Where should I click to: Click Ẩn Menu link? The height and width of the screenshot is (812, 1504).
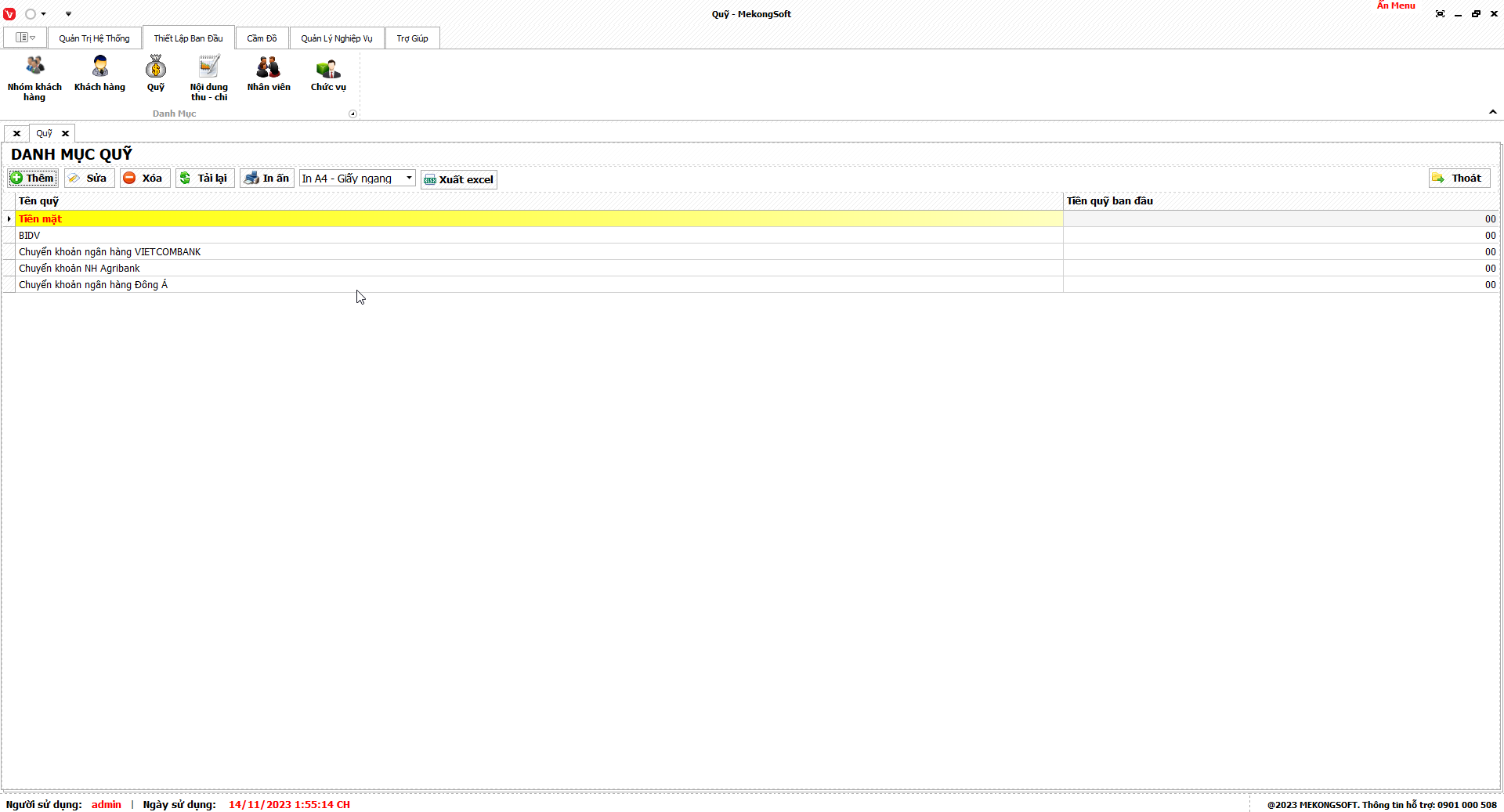coord(1396,5)
